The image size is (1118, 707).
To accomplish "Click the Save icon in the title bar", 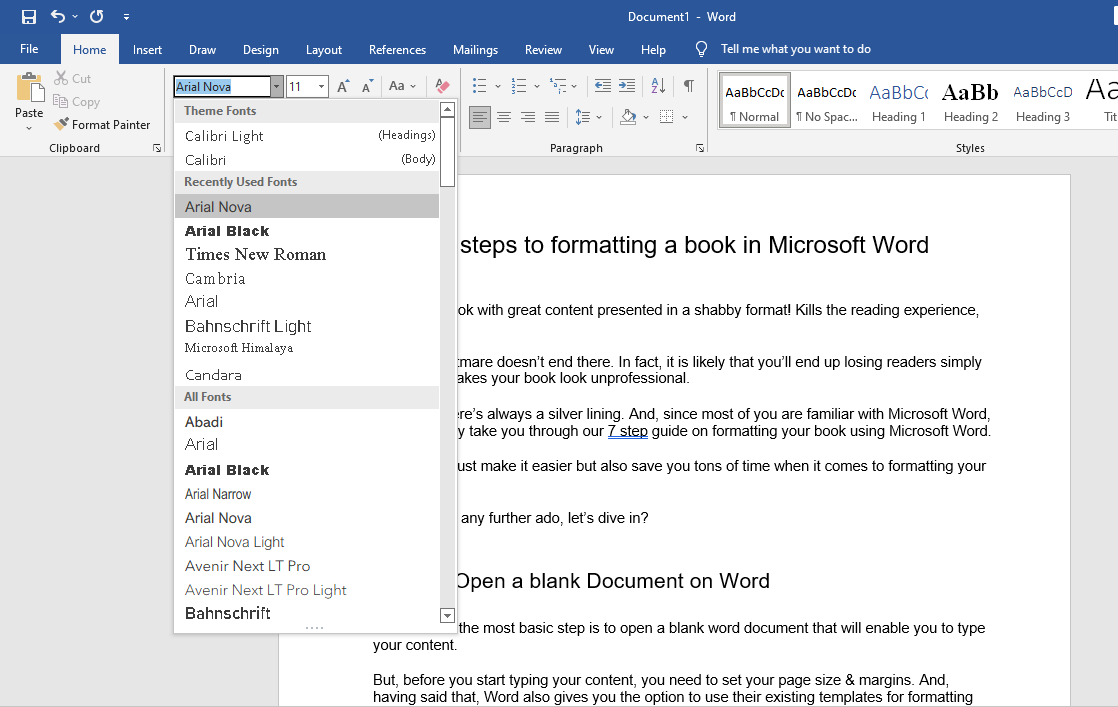I will [x=29, y=17].
